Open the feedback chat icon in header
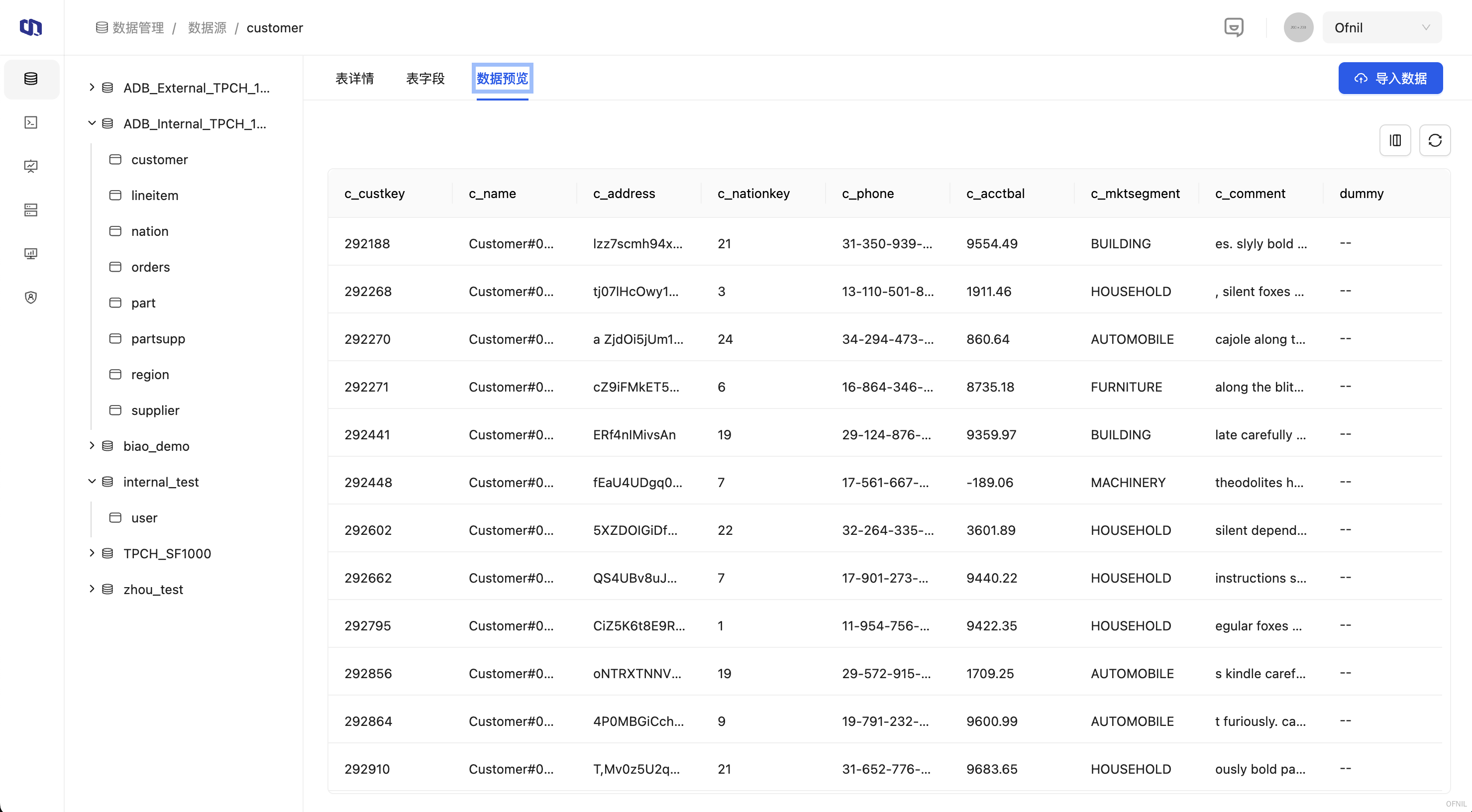 pyautogui.click(x=1234, y=27)
